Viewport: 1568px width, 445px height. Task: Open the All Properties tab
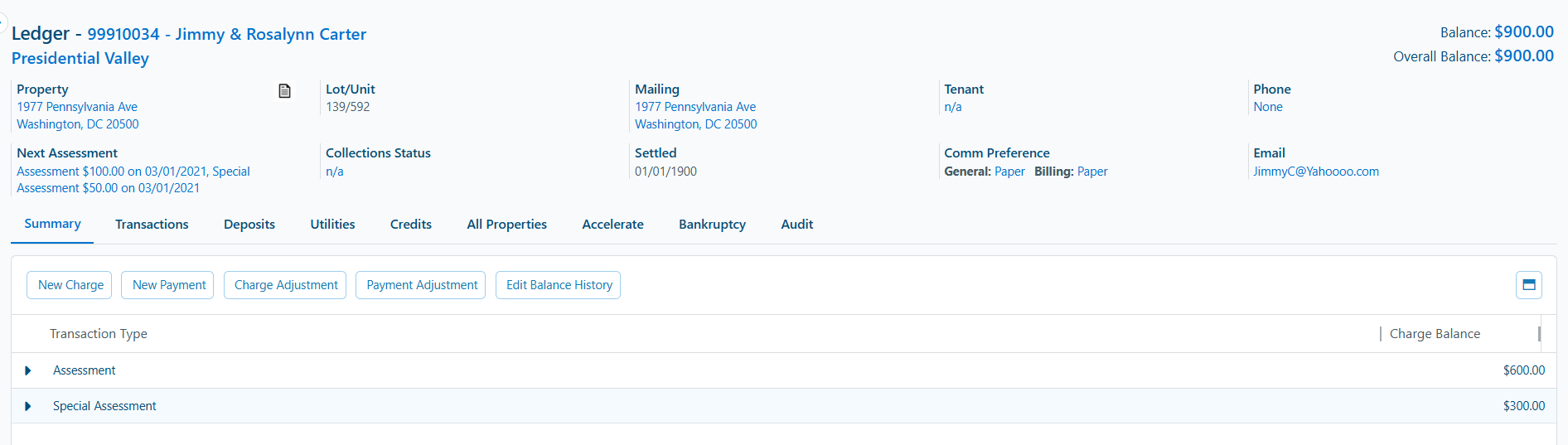506,225
